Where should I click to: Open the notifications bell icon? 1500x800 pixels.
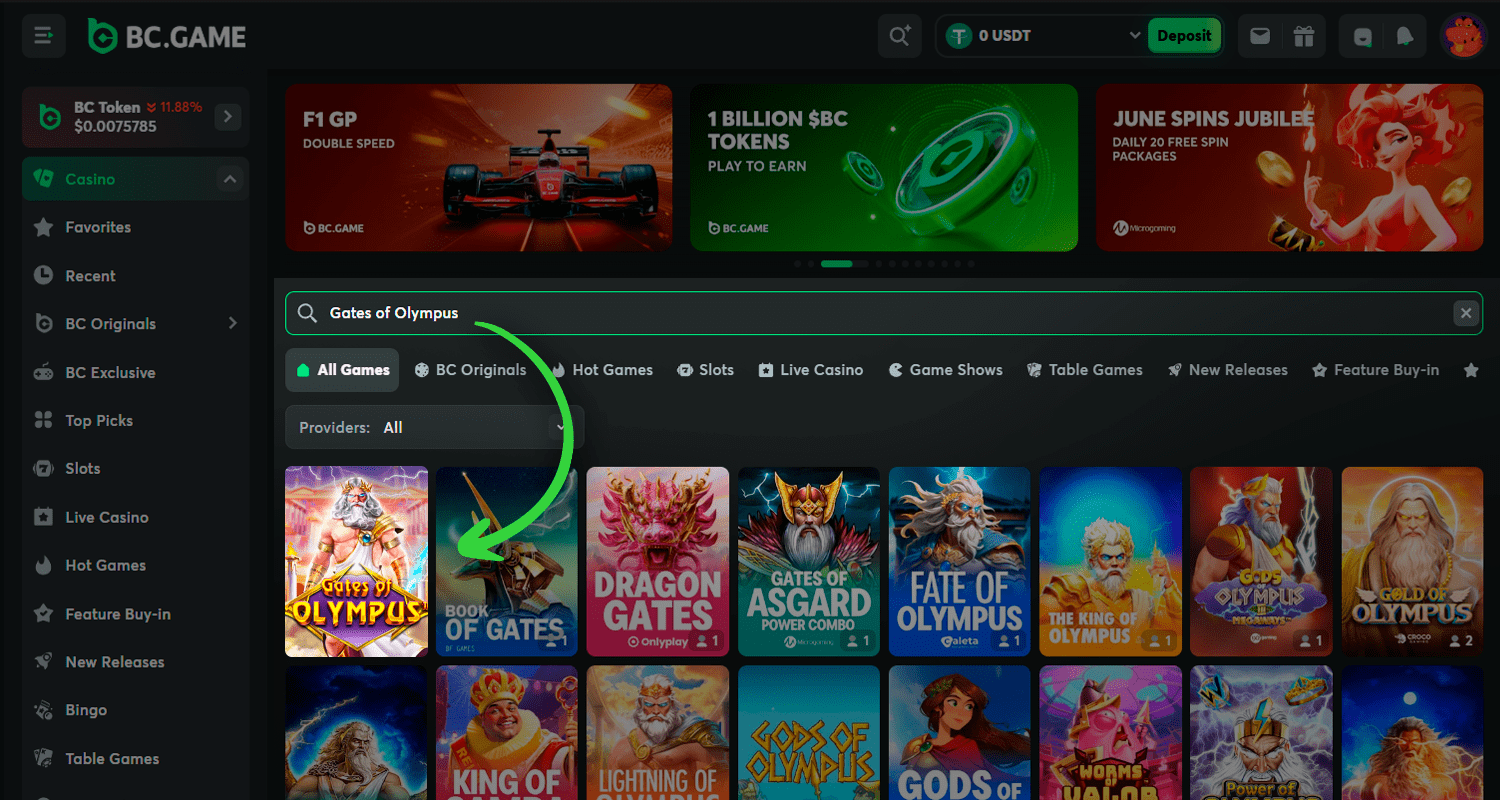(1405, 36)
